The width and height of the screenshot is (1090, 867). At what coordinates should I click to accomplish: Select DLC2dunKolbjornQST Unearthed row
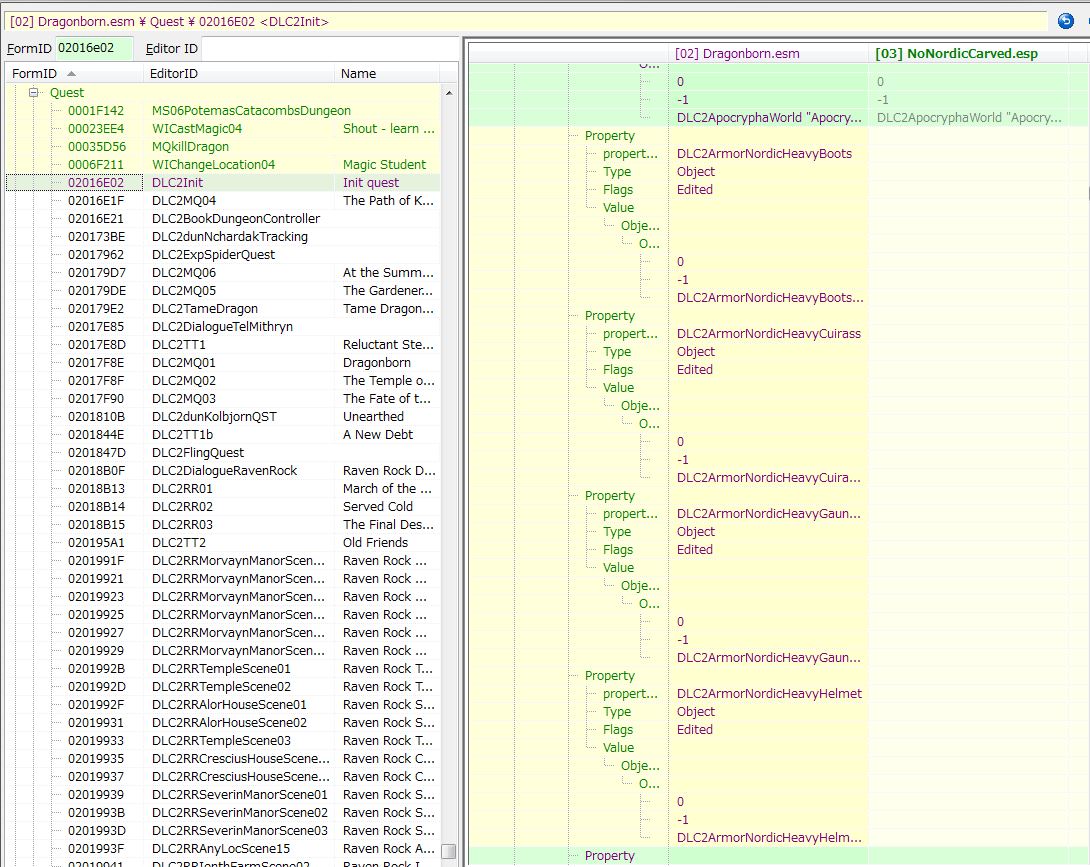tap(223, 416)
